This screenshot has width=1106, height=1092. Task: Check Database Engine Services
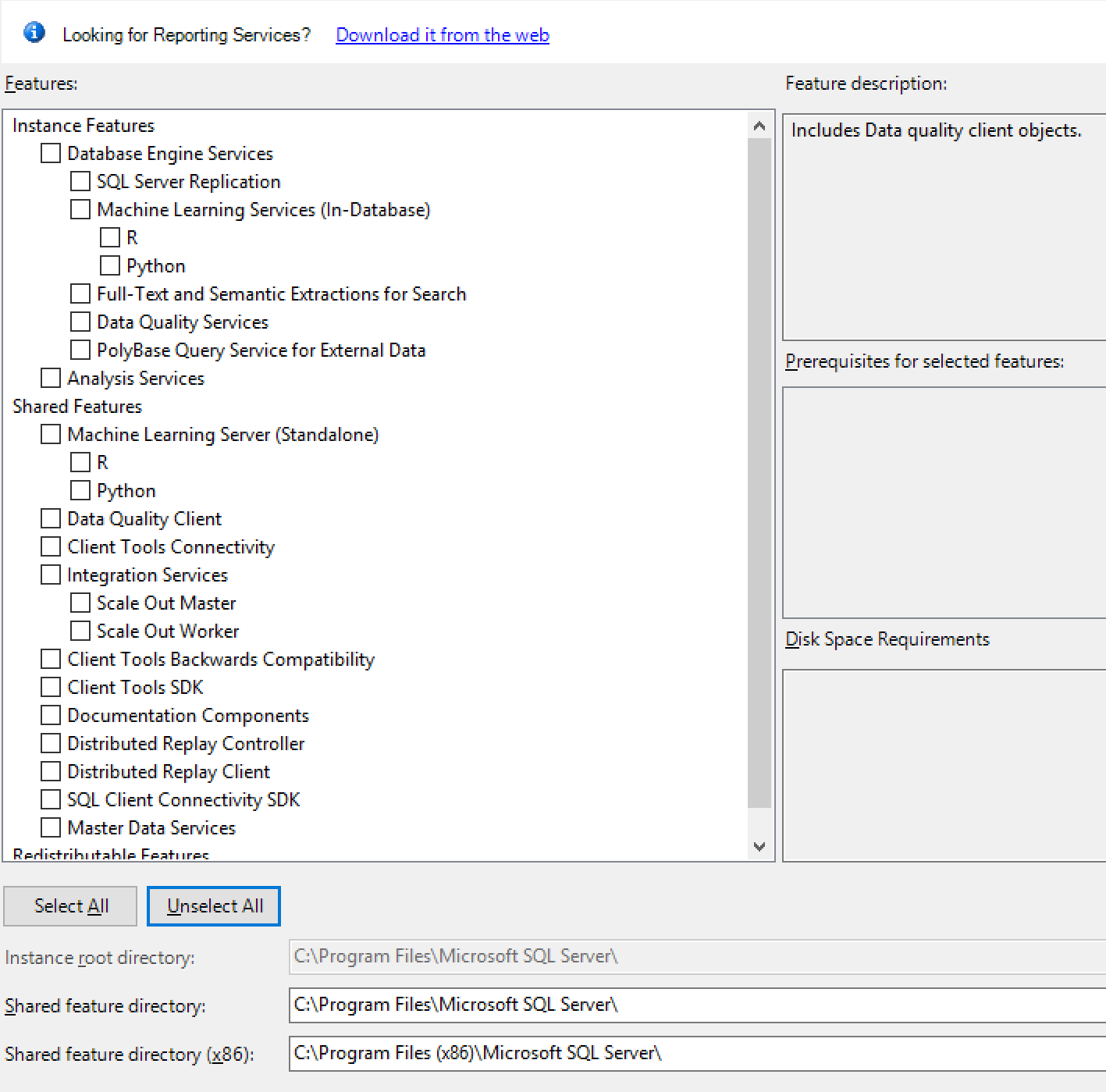tap(51, 153)
